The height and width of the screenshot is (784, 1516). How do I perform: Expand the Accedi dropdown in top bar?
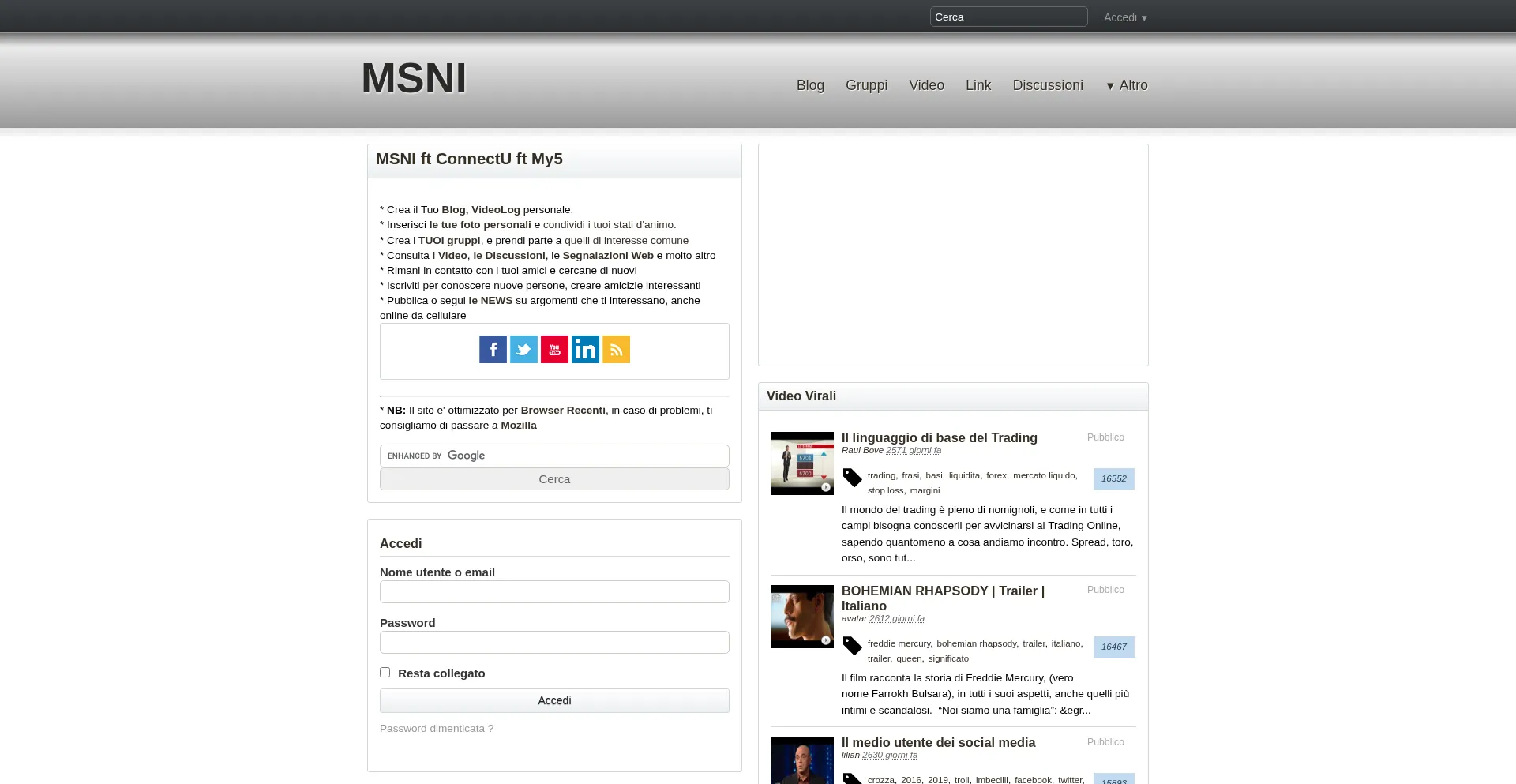(x=1125, y=17)
